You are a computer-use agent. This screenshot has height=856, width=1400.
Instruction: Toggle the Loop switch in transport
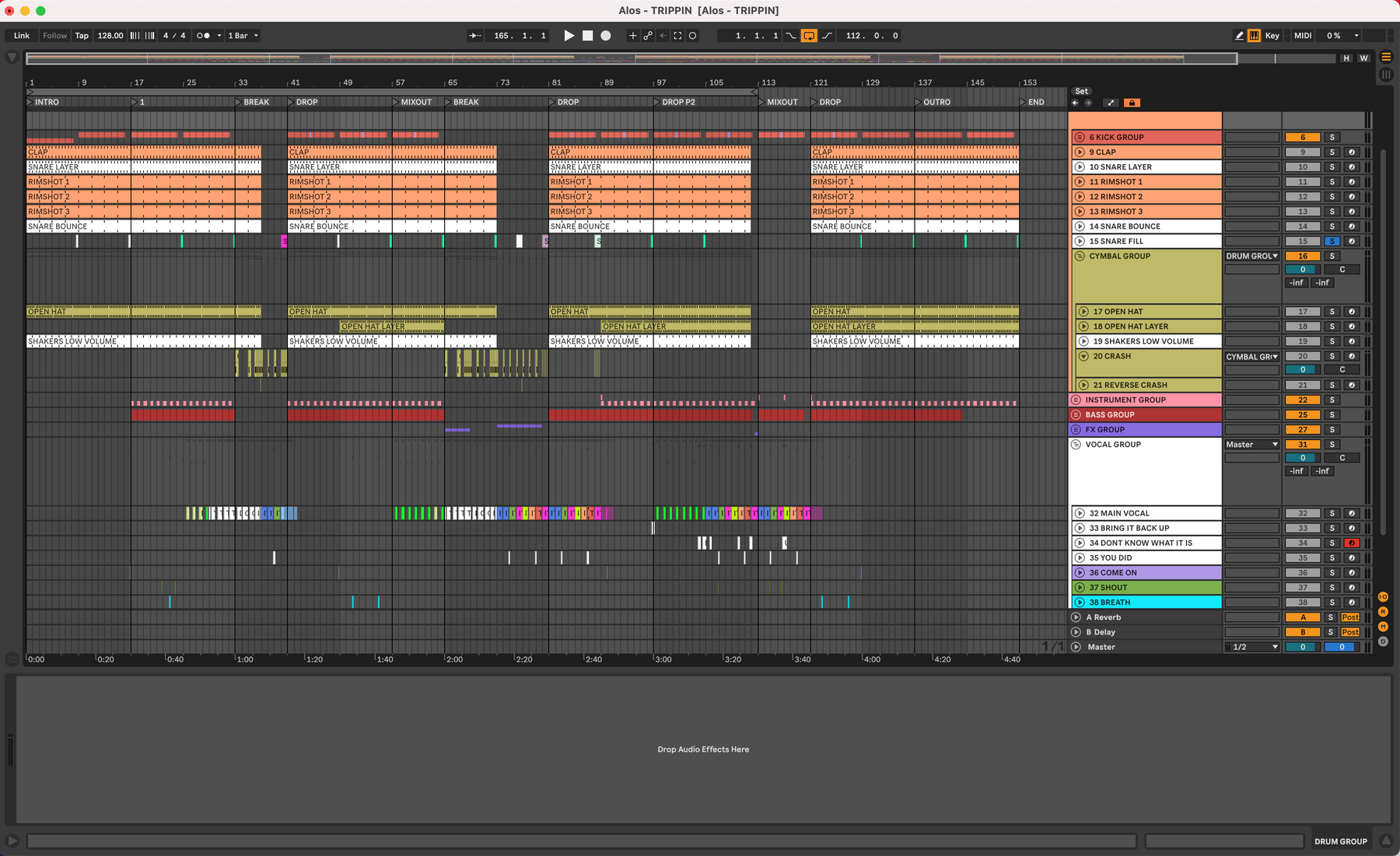[809, 36]
